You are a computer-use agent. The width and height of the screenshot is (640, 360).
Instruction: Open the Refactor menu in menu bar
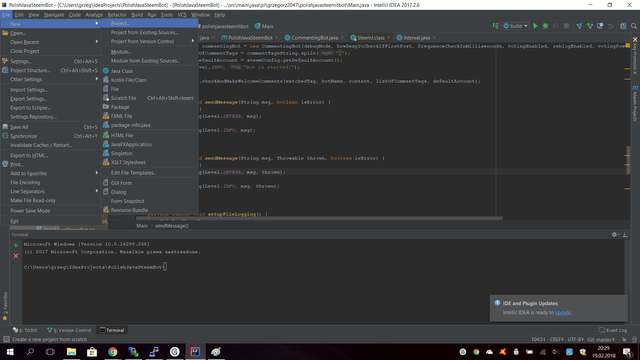coord(117,15)
